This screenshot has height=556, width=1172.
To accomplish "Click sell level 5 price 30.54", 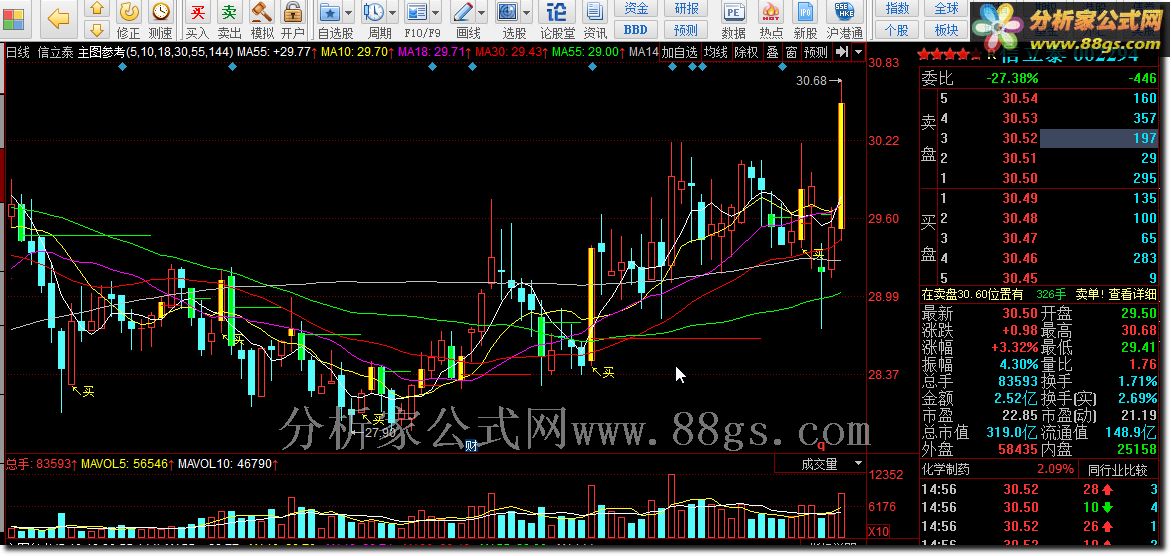I will [x=1020, y=98].
